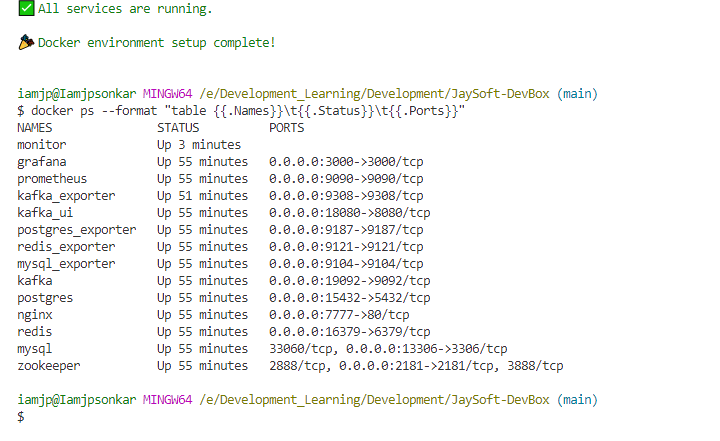720x441 pixels.
Task: Click the 'monitor' container name
Action: tap(42, 145)
